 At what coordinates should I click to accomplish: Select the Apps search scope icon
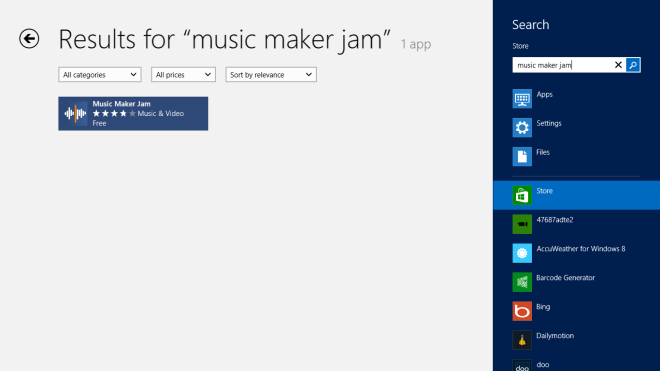[x=522, y=99]
